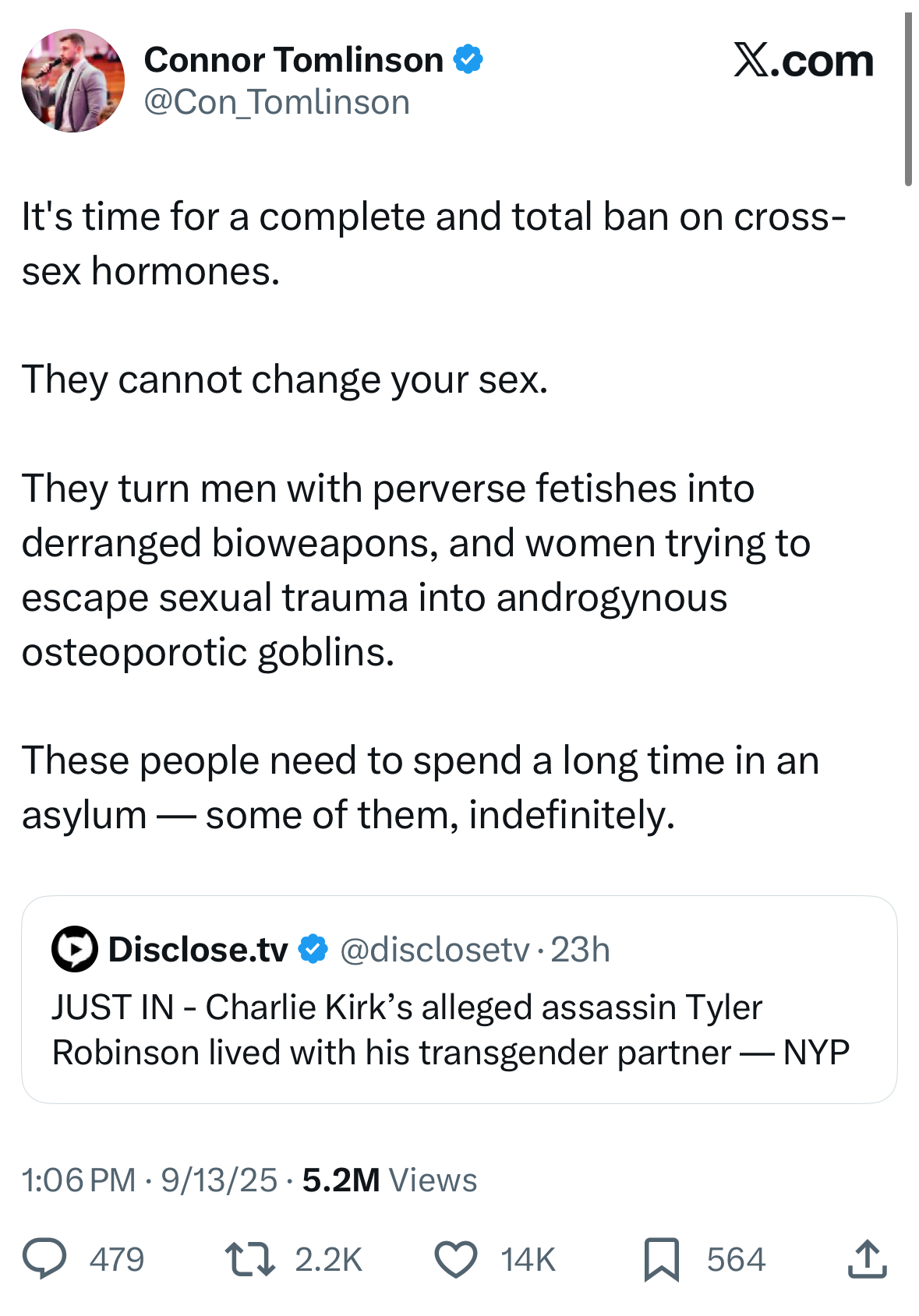The image size is (919, 1316).
Task: Tap the repost arrows icon
Action: point(249,1259)
